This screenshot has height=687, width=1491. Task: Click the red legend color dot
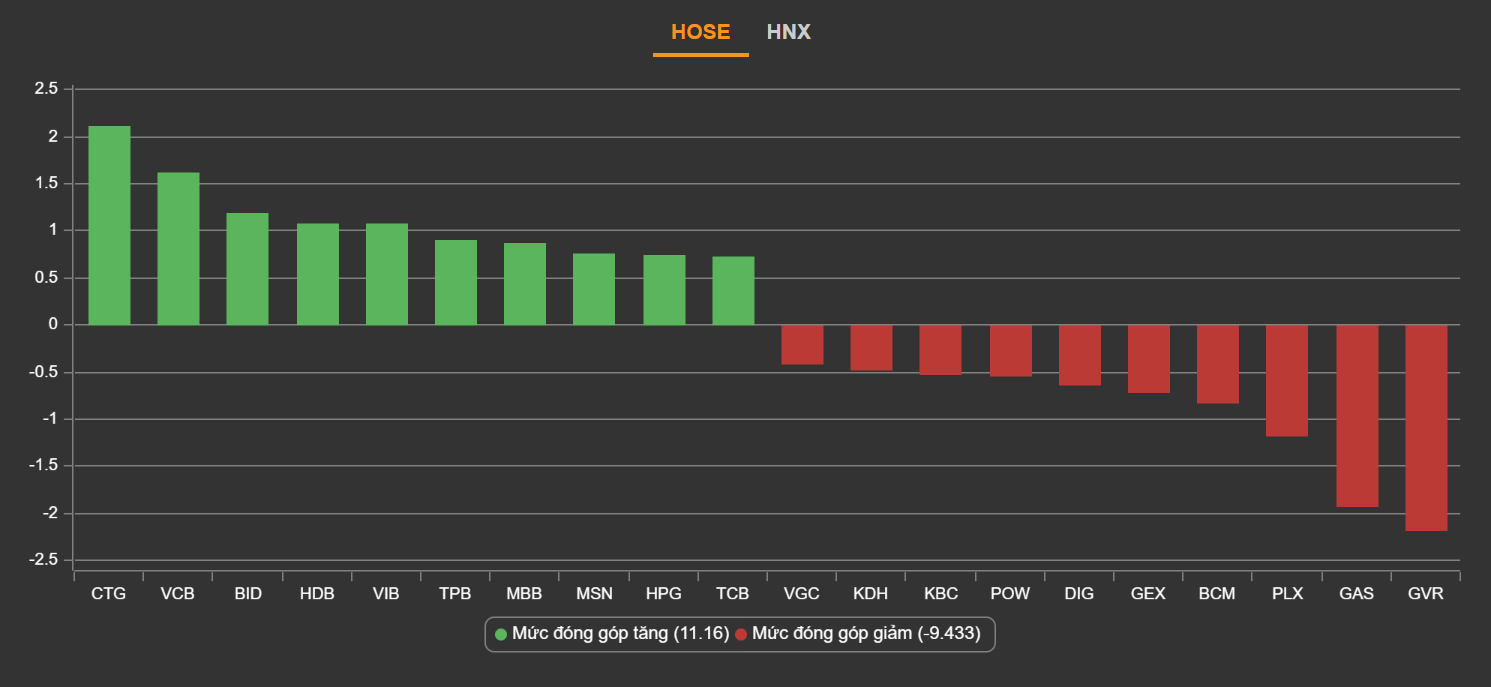(741, 634)
